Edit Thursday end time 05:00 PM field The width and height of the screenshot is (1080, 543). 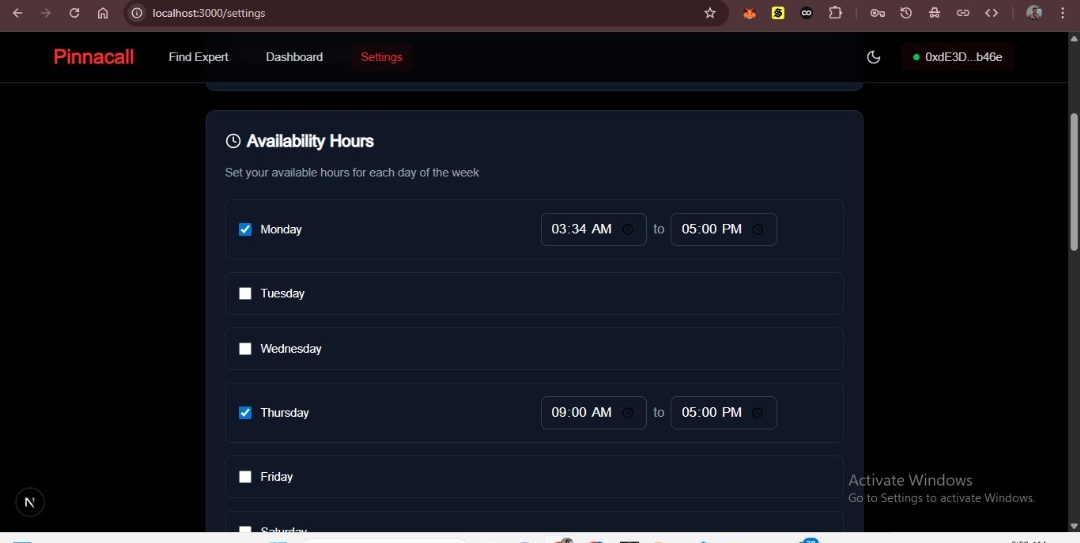723,413
